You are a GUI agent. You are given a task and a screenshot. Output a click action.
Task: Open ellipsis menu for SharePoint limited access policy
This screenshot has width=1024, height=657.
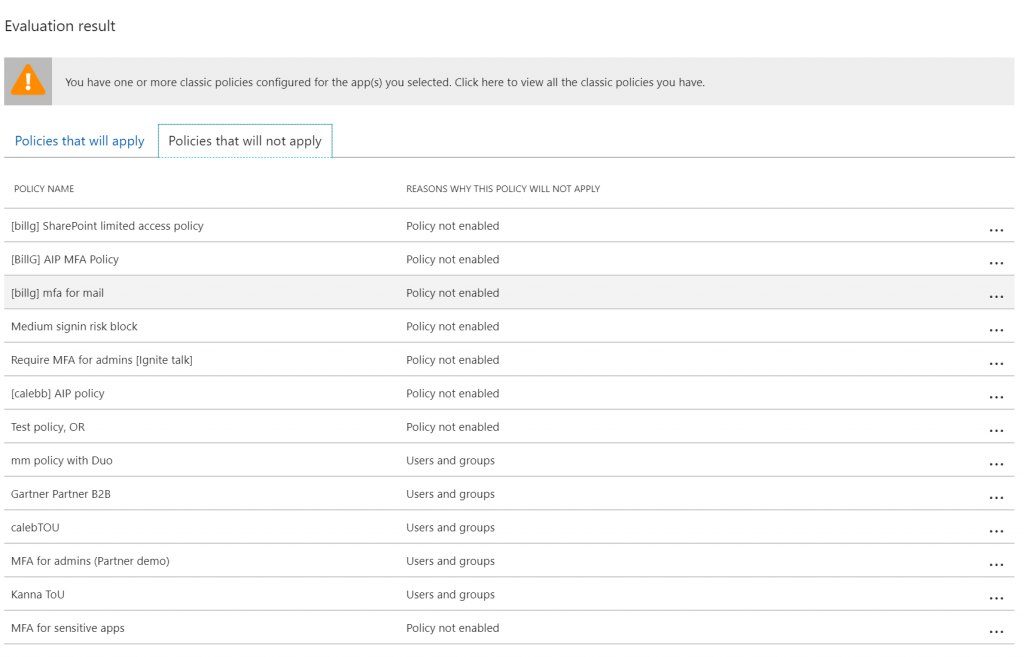(995, 230)
